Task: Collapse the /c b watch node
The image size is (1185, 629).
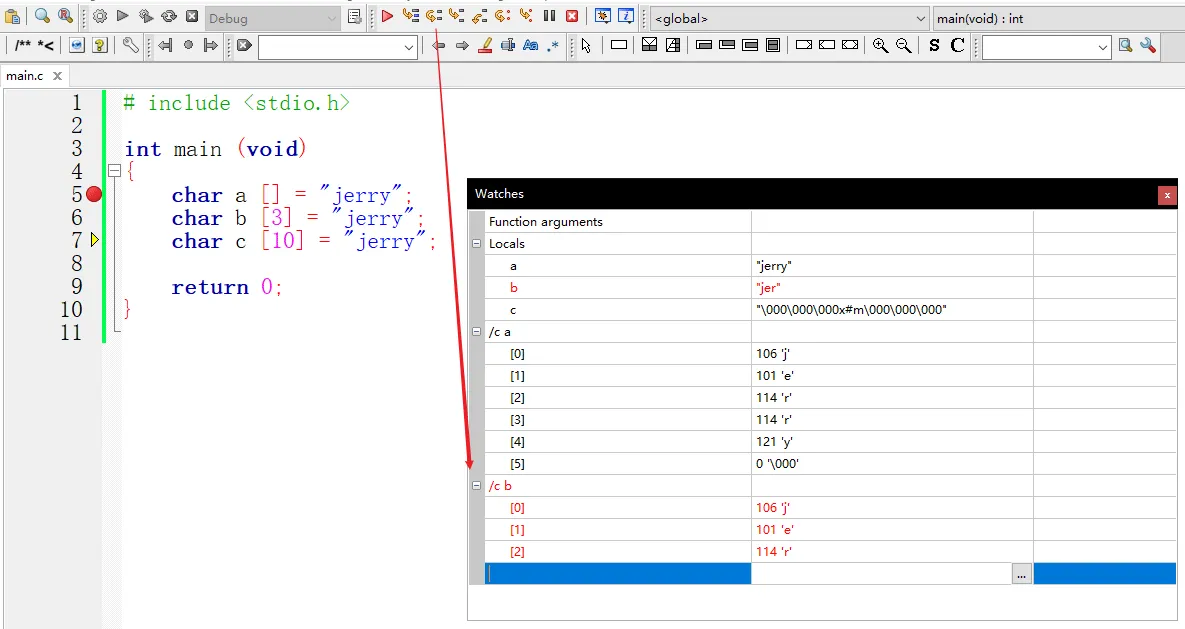Action: pyautogui.click(x=476, y=485)
